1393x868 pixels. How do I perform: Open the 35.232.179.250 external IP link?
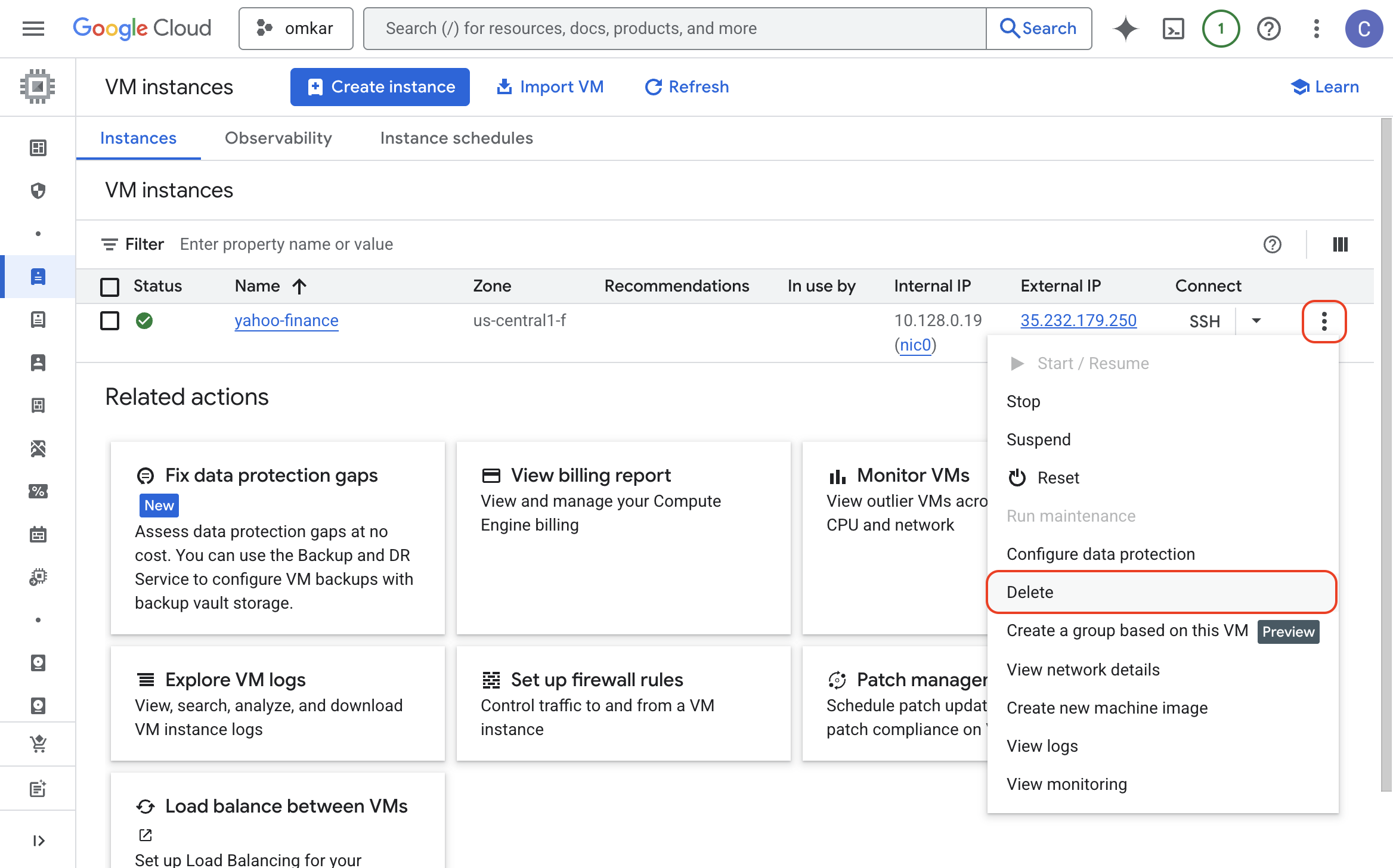click(x=1078, y=320)
